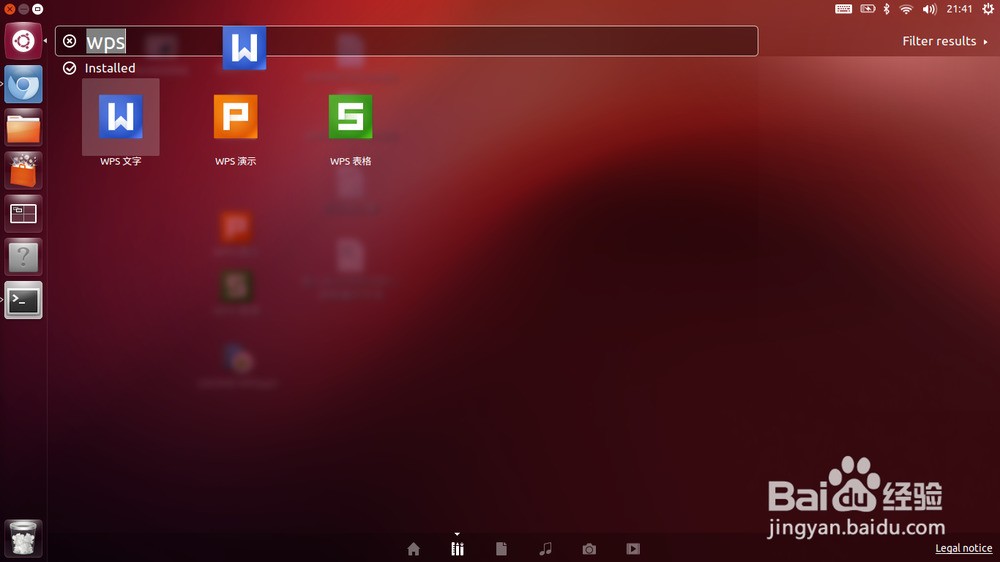Switch to the Videos lens
Image resolution: width=1000 pixels, height=562 pixels.
pyautogui.click(x=633, y=549)
